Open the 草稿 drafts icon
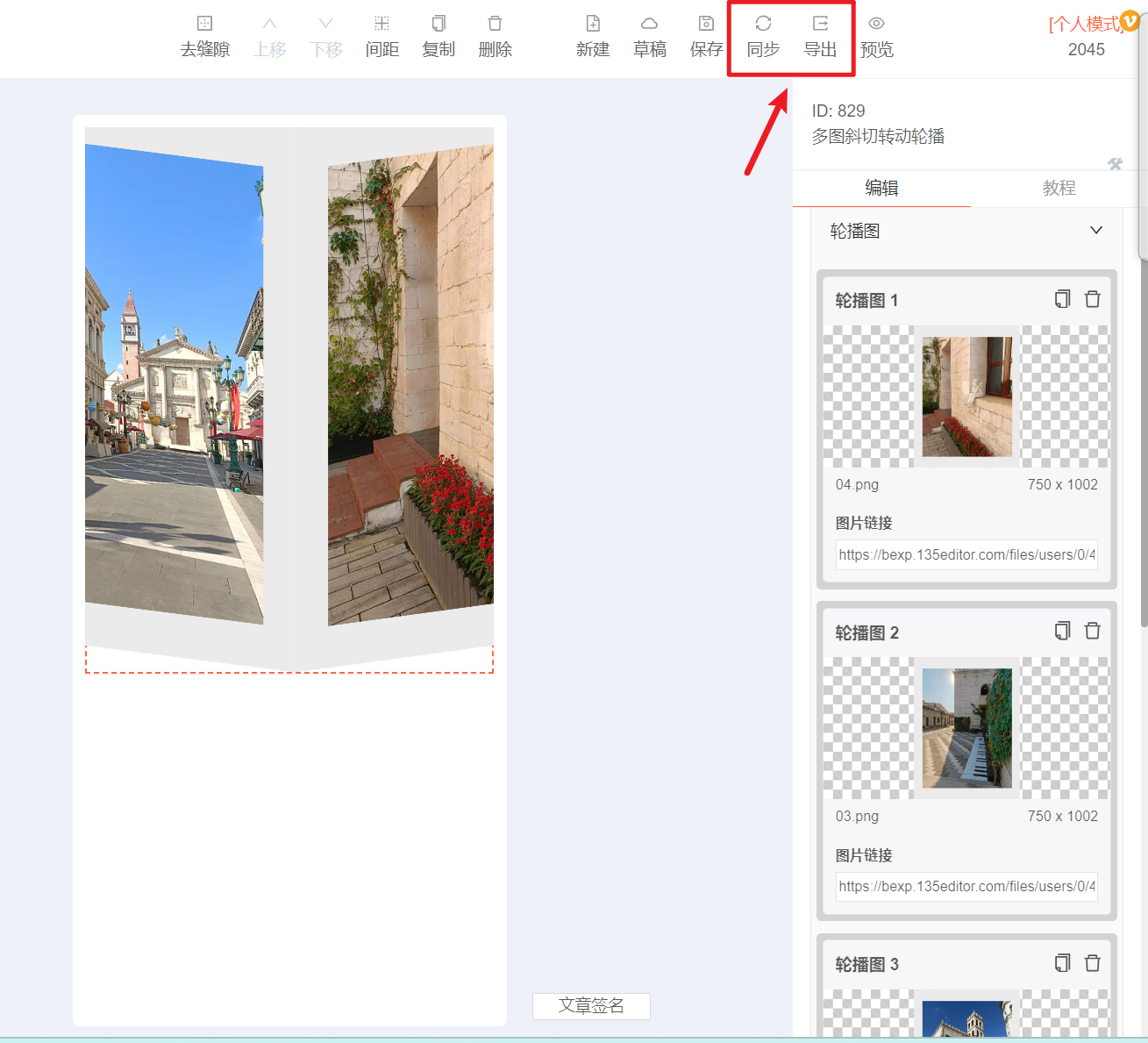The image size is (1148, 1043). tap(650, 24)
